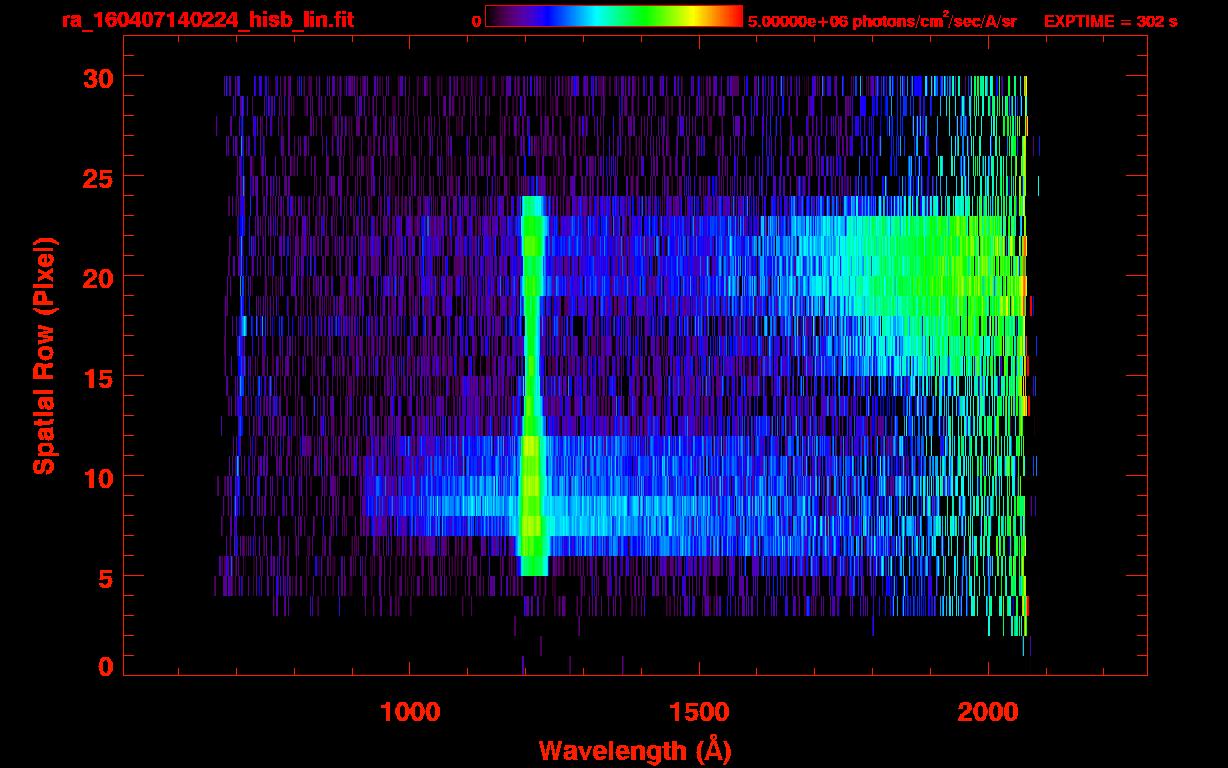Click the color bar gradient at the top

coord(613,17)
